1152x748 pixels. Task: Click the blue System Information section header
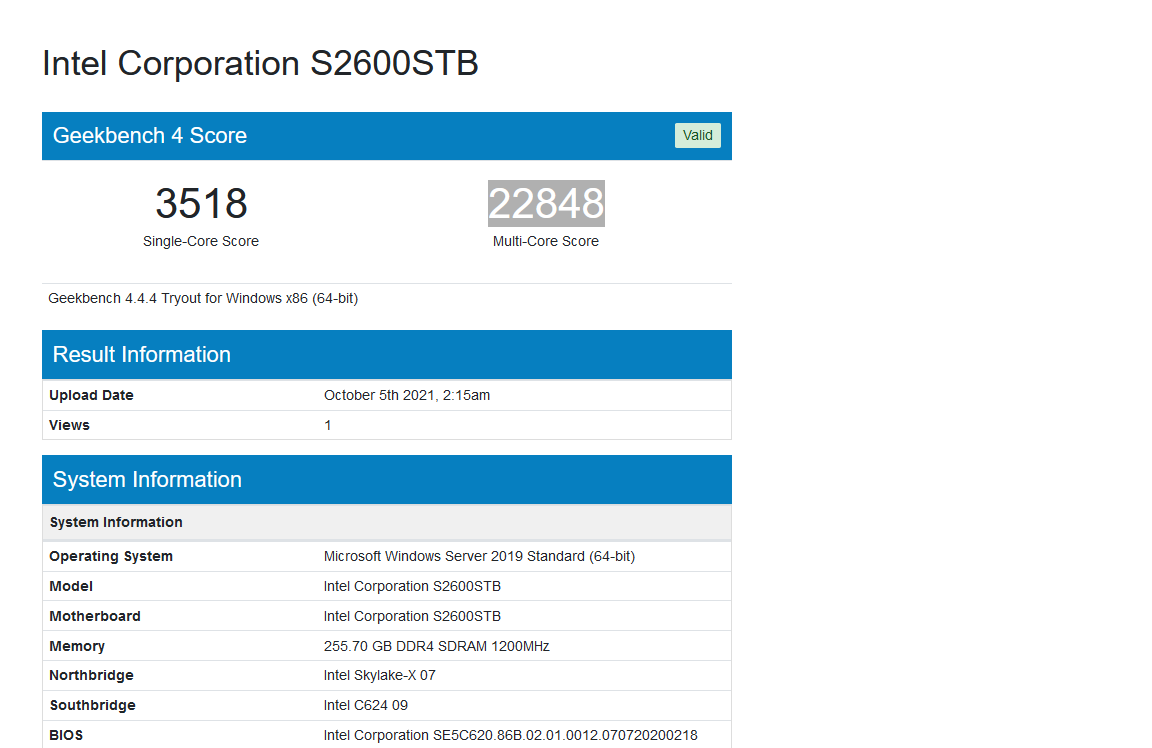386,480
